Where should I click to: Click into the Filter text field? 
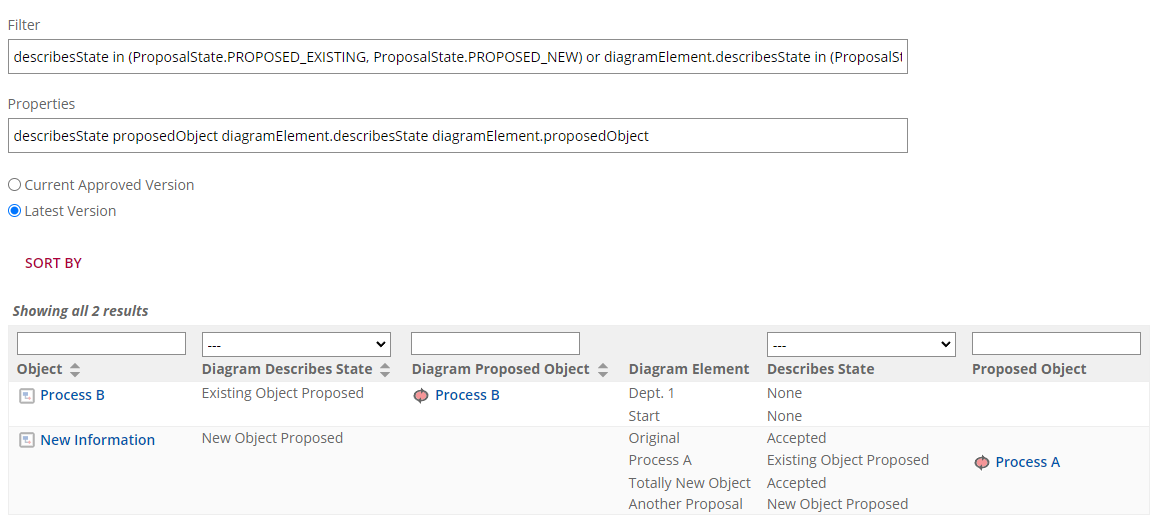click(457, 57)
